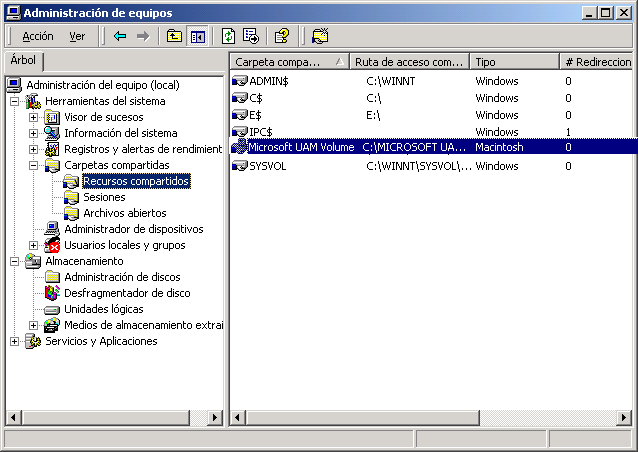638x452 pixels.
Task: Open the Acción menu
Action: pyautogui.click(x=38, y=37)
